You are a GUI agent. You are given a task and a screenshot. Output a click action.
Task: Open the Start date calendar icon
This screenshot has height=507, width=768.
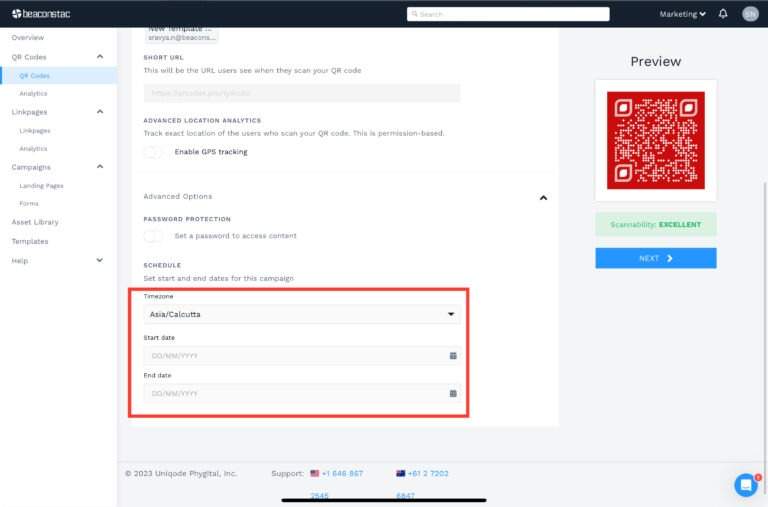(453, 356)
